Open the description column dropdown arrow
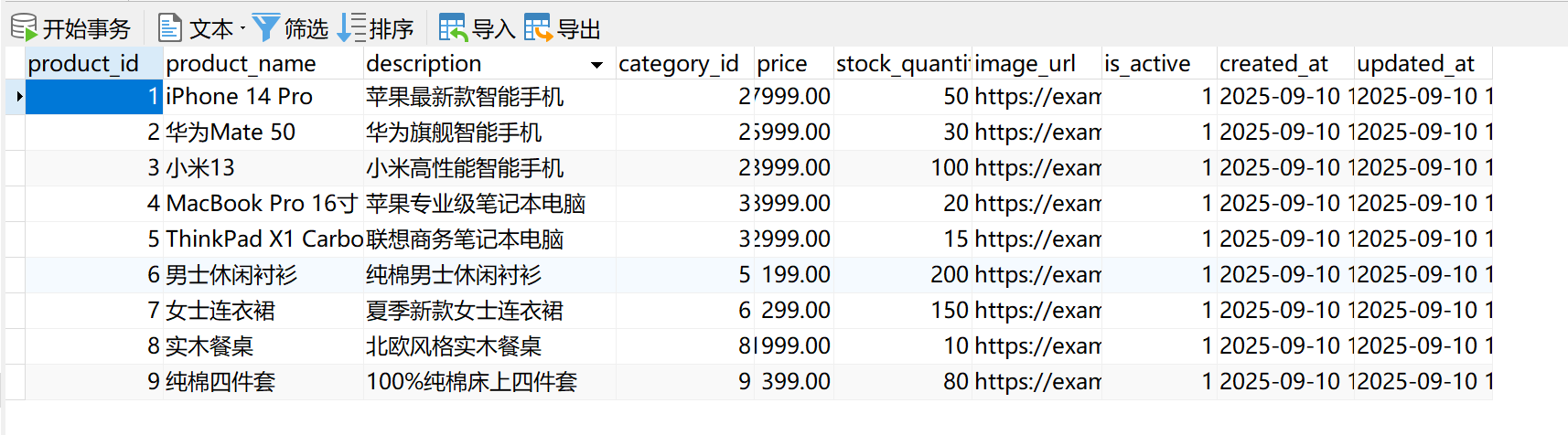 (x=596, y=65)
